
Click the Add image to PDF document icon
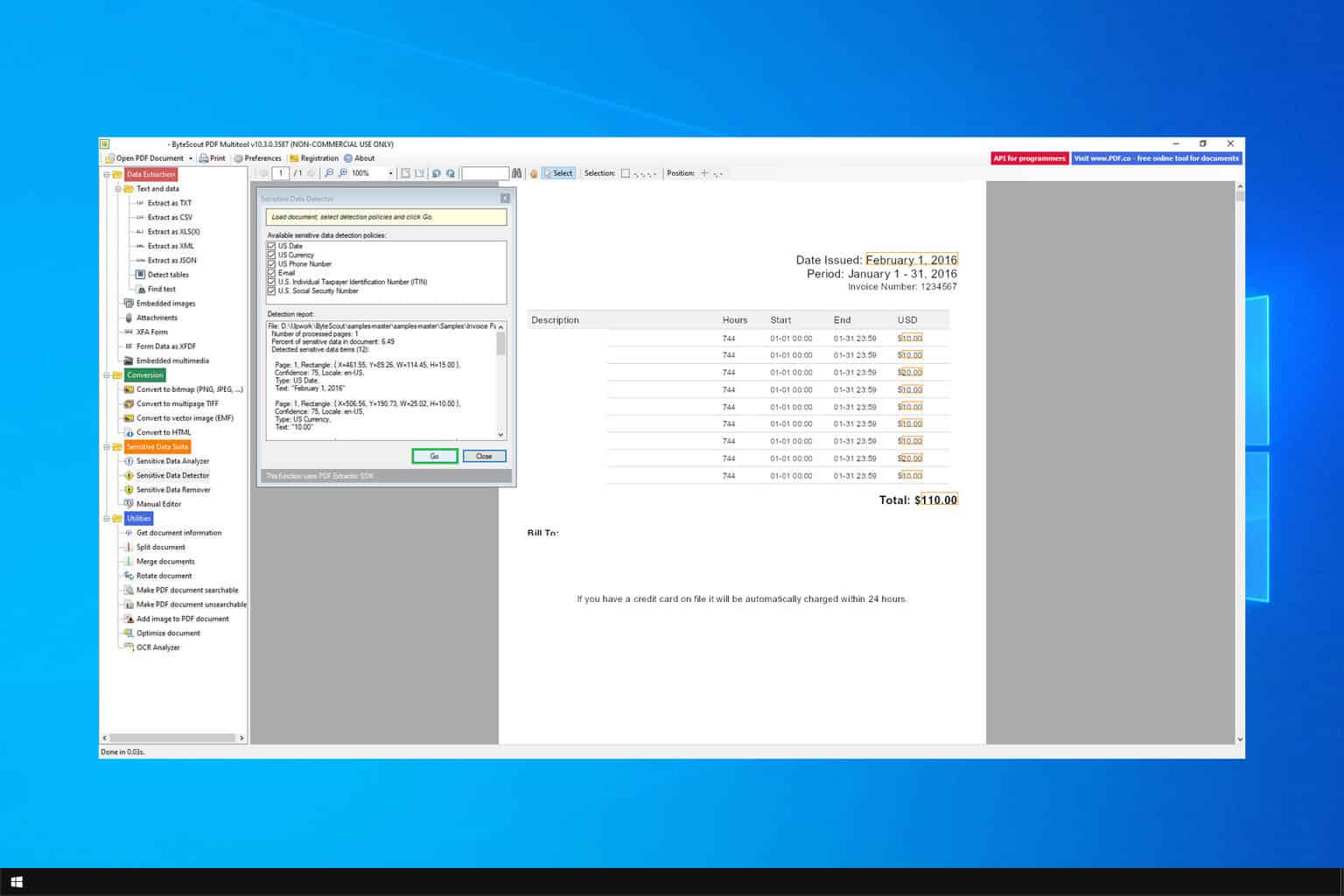click(129, 619)
